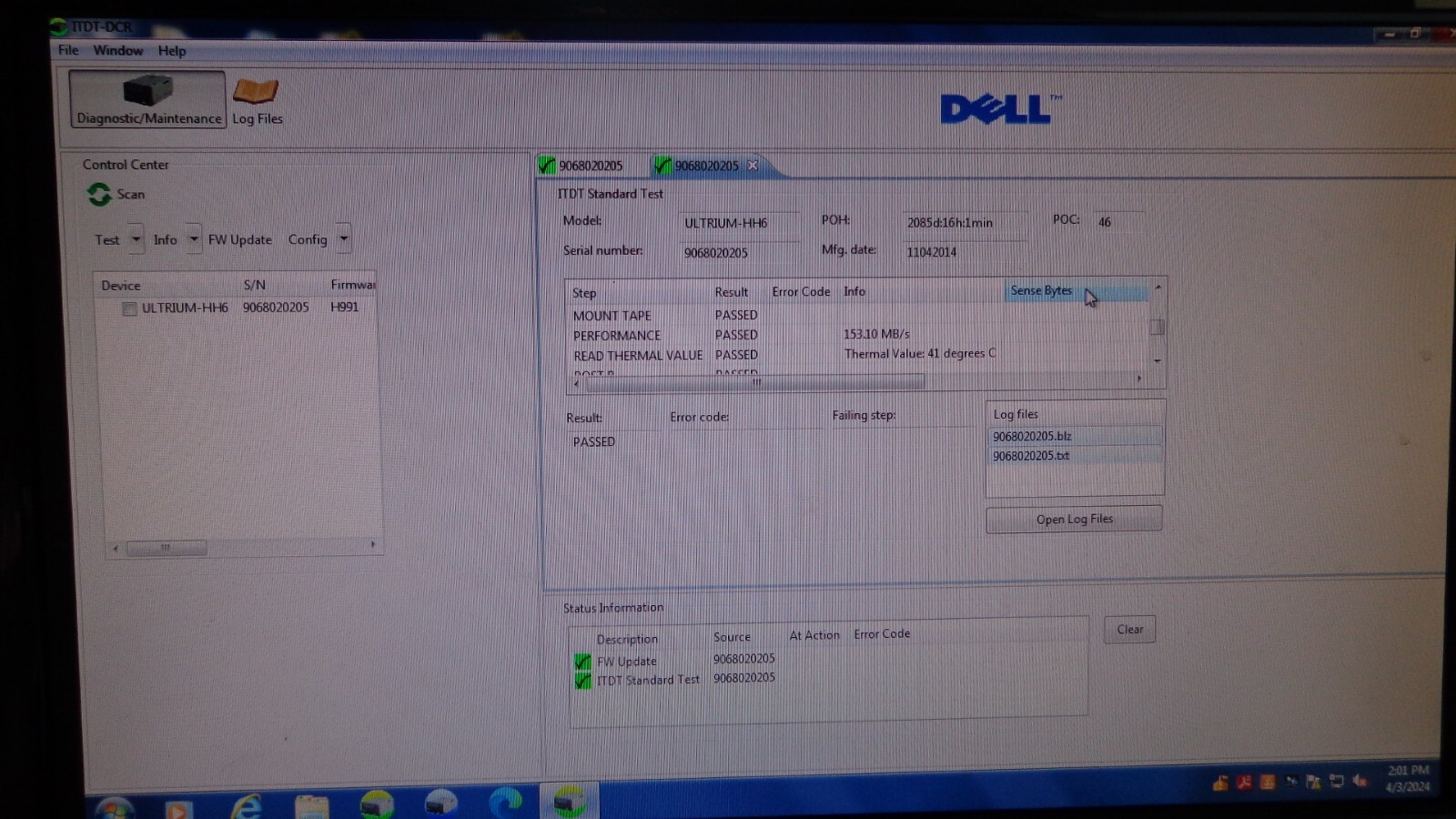Click the Device column header

click(121, 286)
